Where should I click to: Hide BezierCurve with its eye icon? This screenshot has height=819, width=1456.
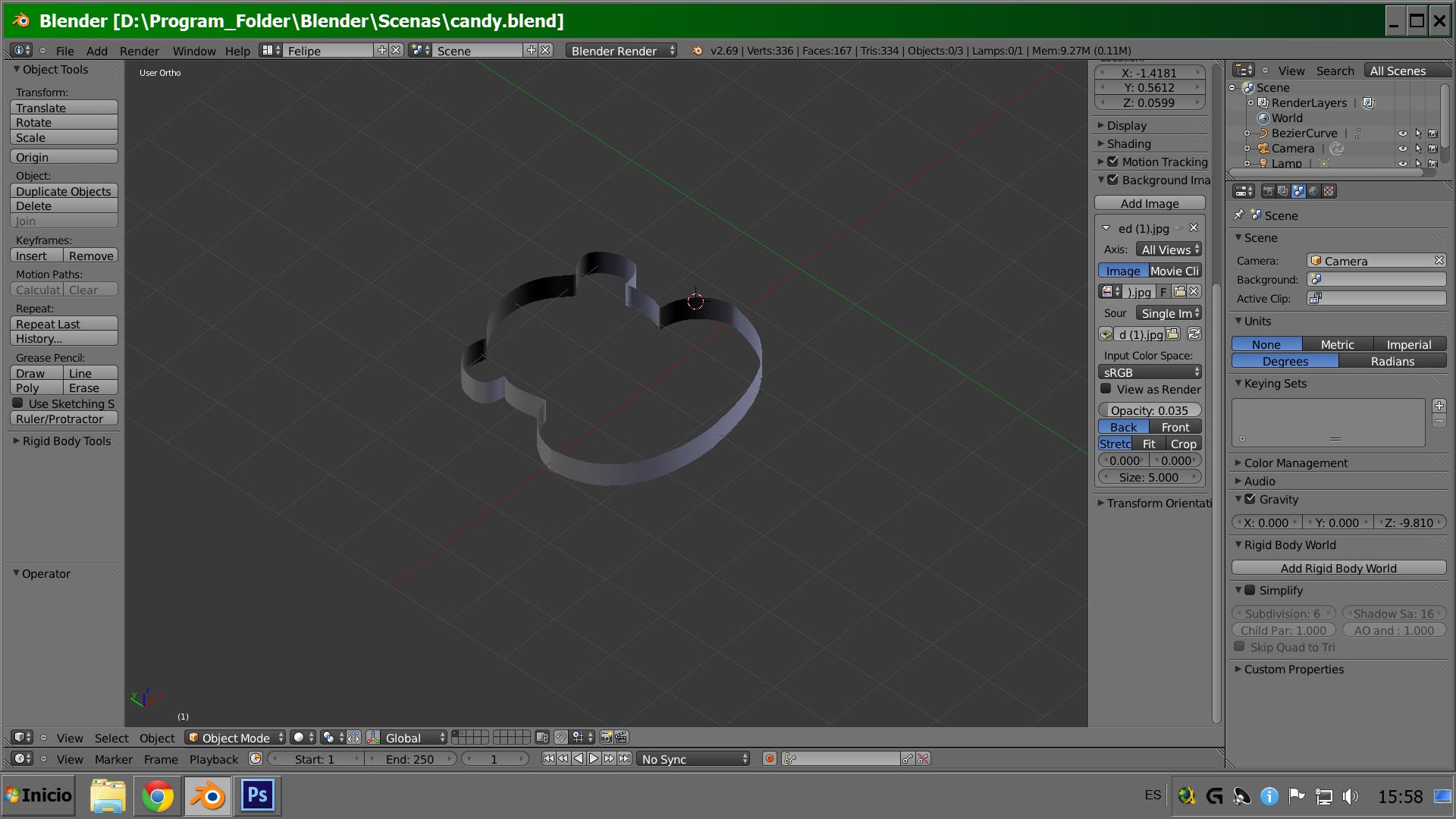[x=1402, y=133]
